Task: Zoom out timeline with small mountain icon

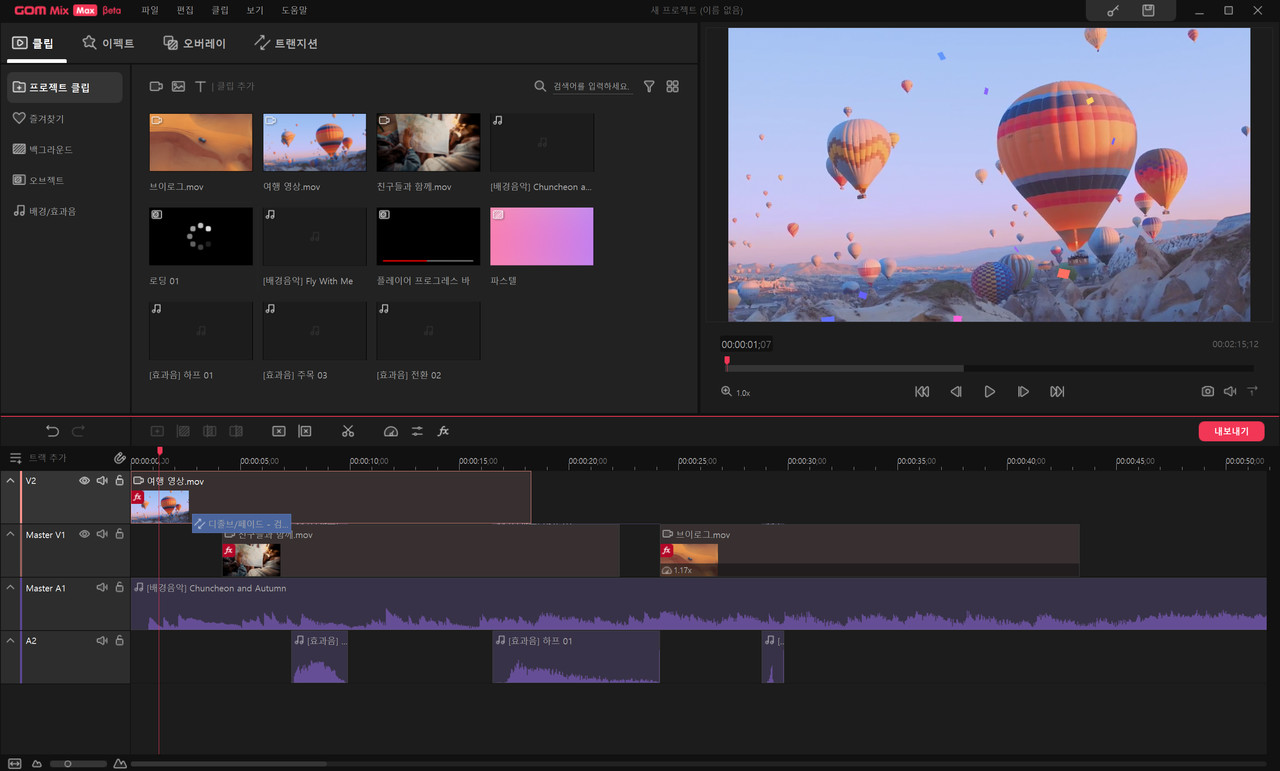Action: pos(37,764)
